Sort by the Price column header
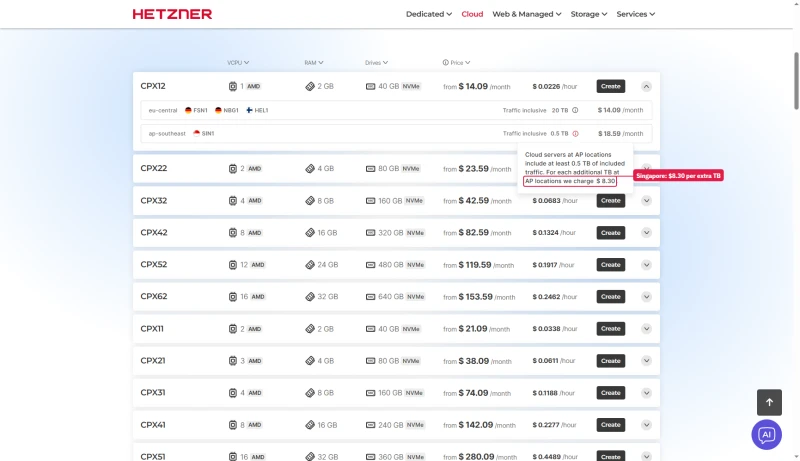The width and height of the screenshot is (800, 461). click(x=460, y=63)
